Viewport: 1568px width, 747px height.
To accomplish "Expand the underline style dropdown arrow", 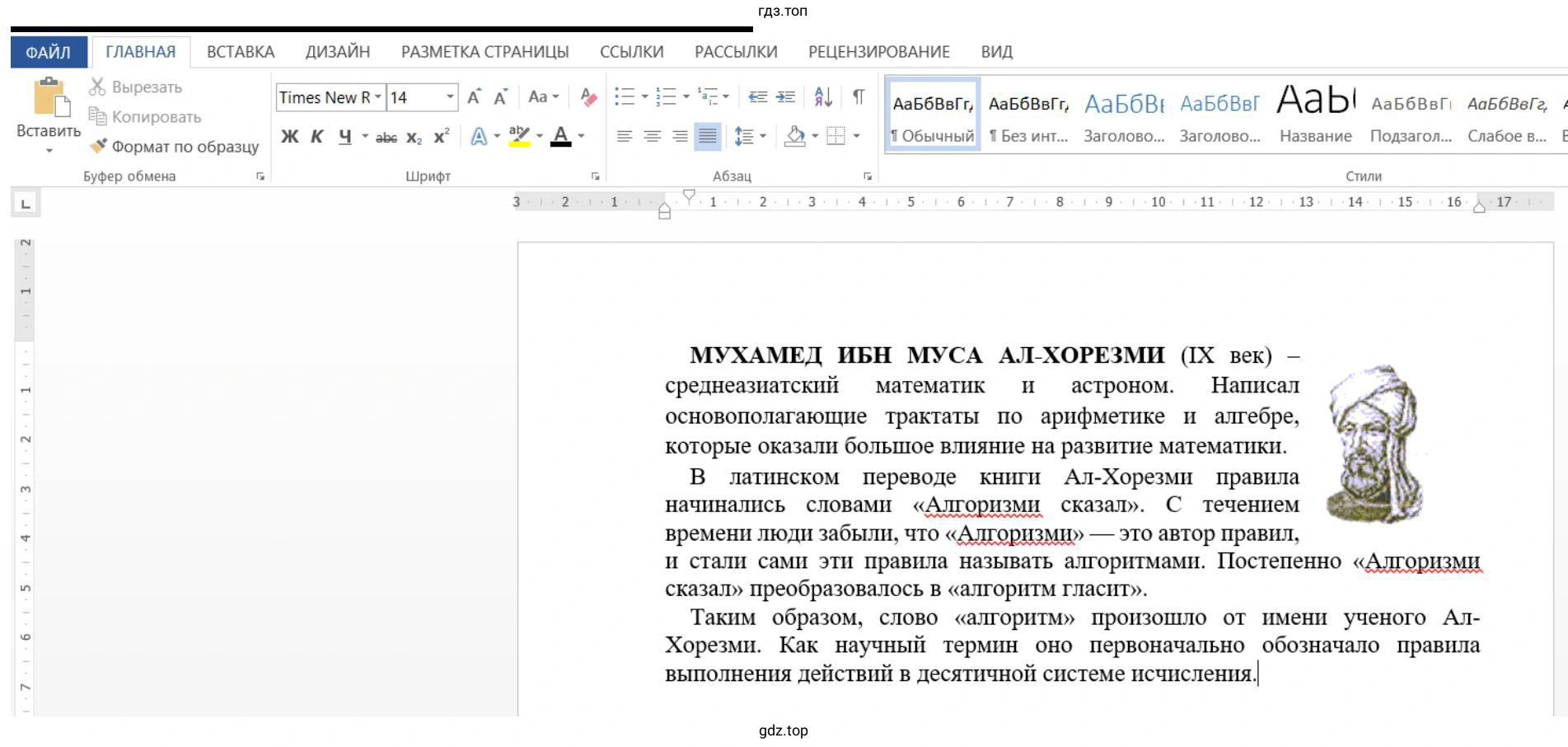I will [364, 136].
